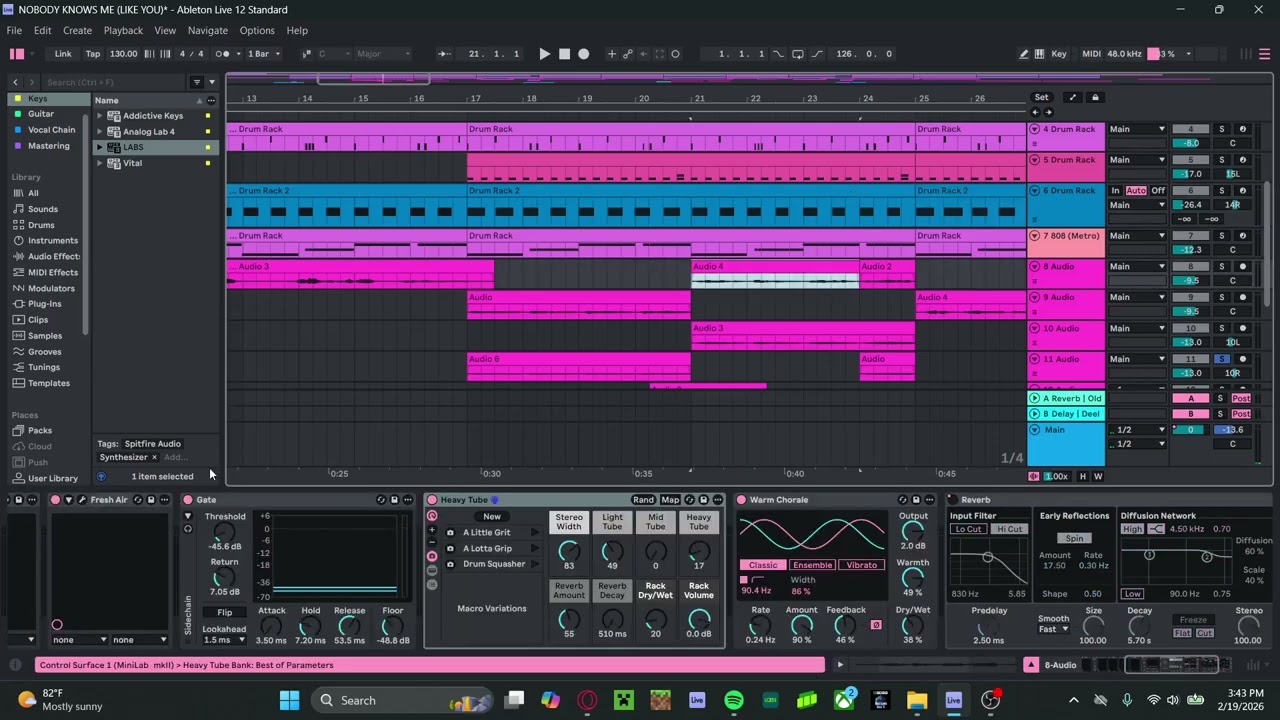Open the Create menu
Viewport: 1280px width, 720px height.
click(x=77, y=31)
